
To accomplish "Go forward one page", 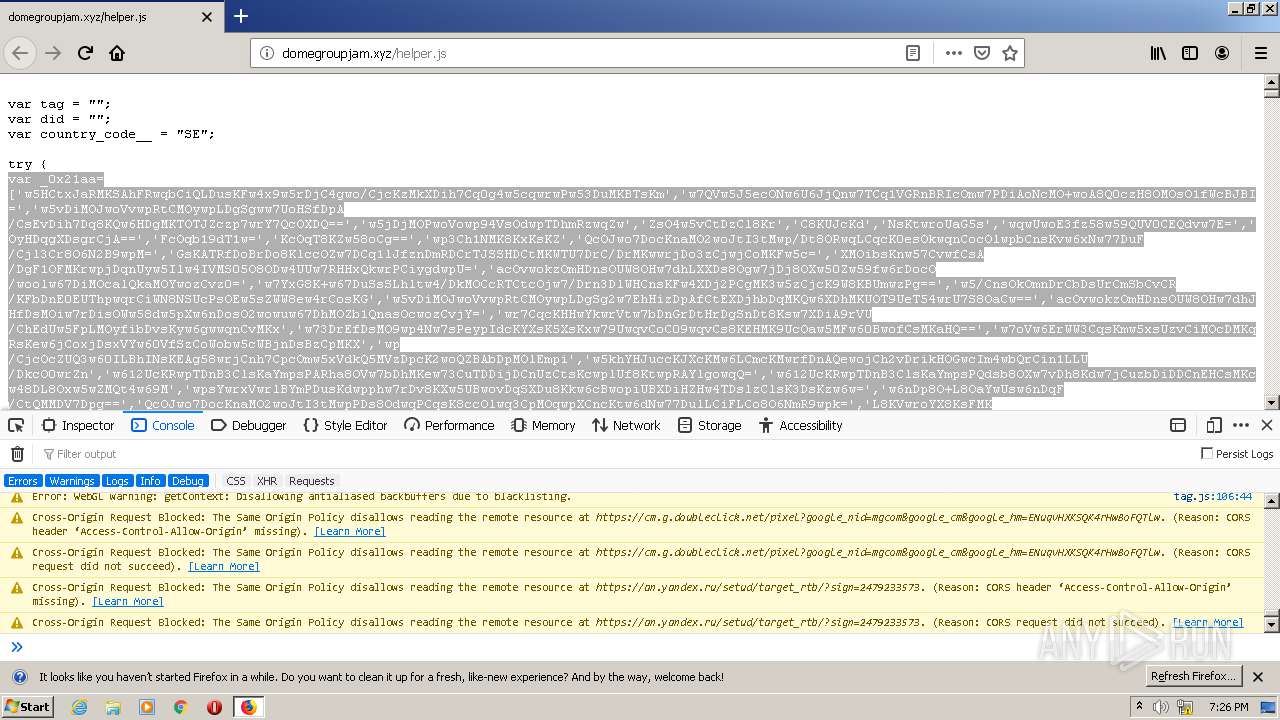I will [x=53, y=53].
